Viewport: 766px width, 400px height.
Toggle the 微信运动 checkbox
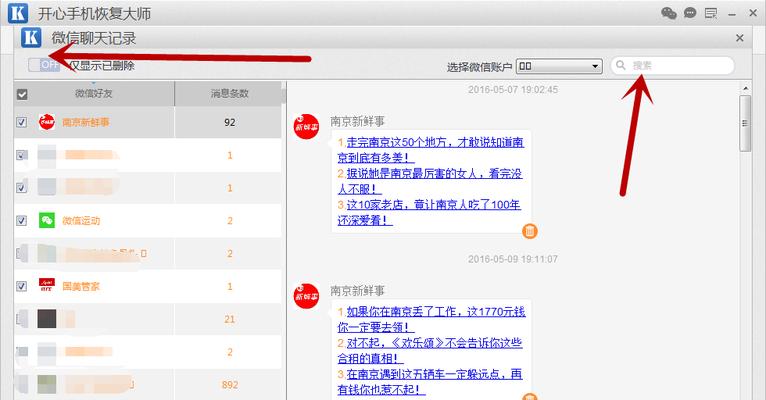click(21, 220)
